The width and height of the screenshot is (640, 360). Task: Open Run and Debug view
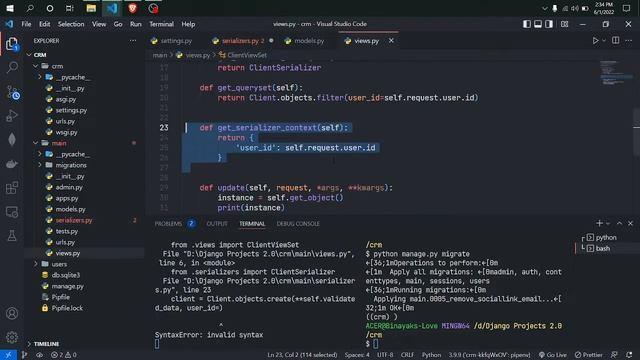pyautogui.click(x=12, y=116)
